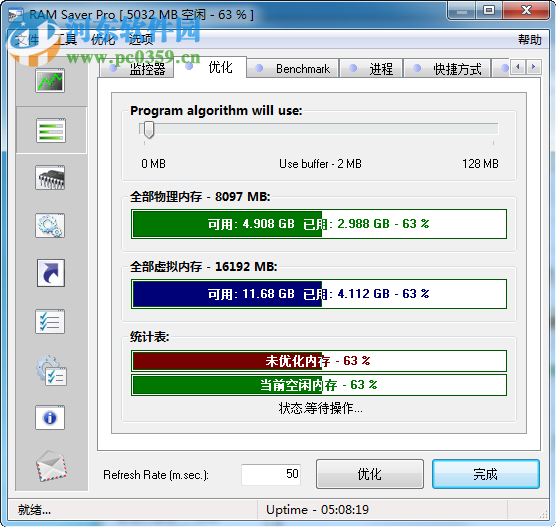
Task: Open the blue info sidebar icon
Action: pyautogui.click(x=50, y=417)
